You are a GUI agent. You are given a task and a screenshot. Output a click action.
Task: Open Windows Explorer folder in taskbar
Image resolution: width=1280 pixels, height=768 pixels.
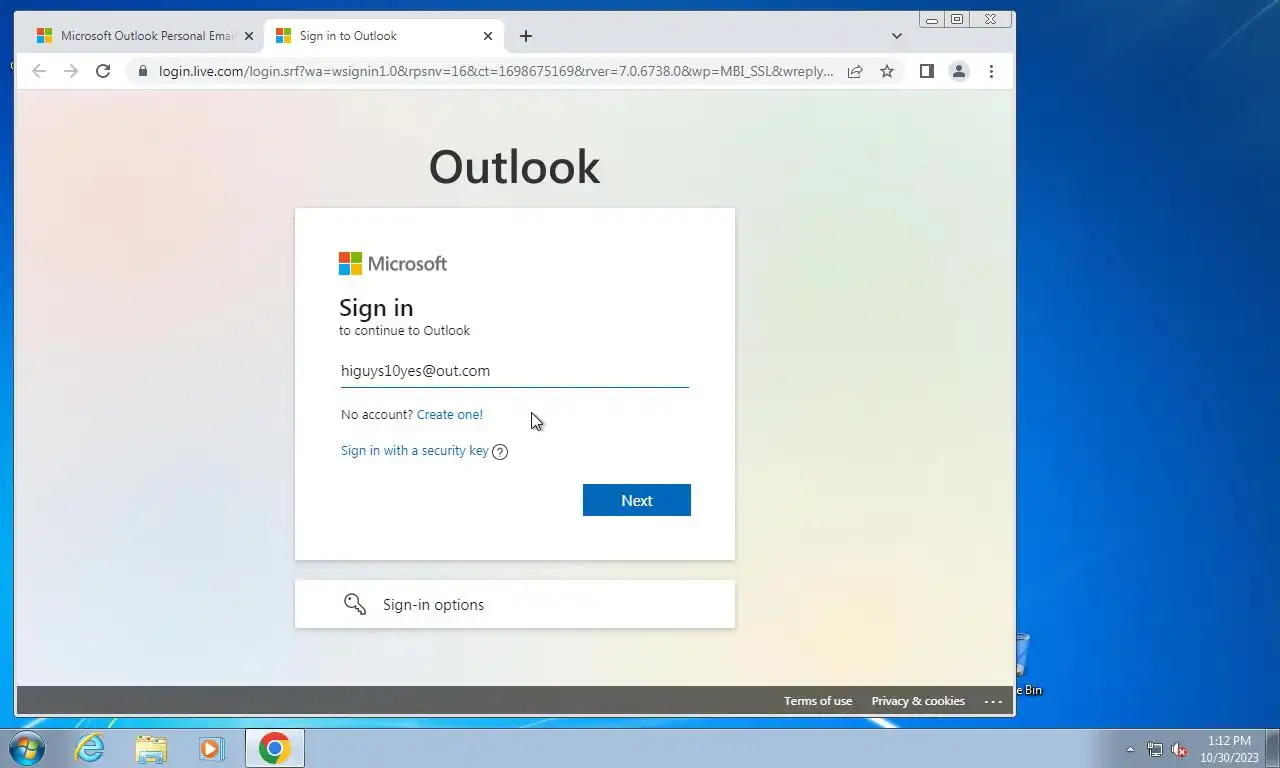tap(151, 748)
